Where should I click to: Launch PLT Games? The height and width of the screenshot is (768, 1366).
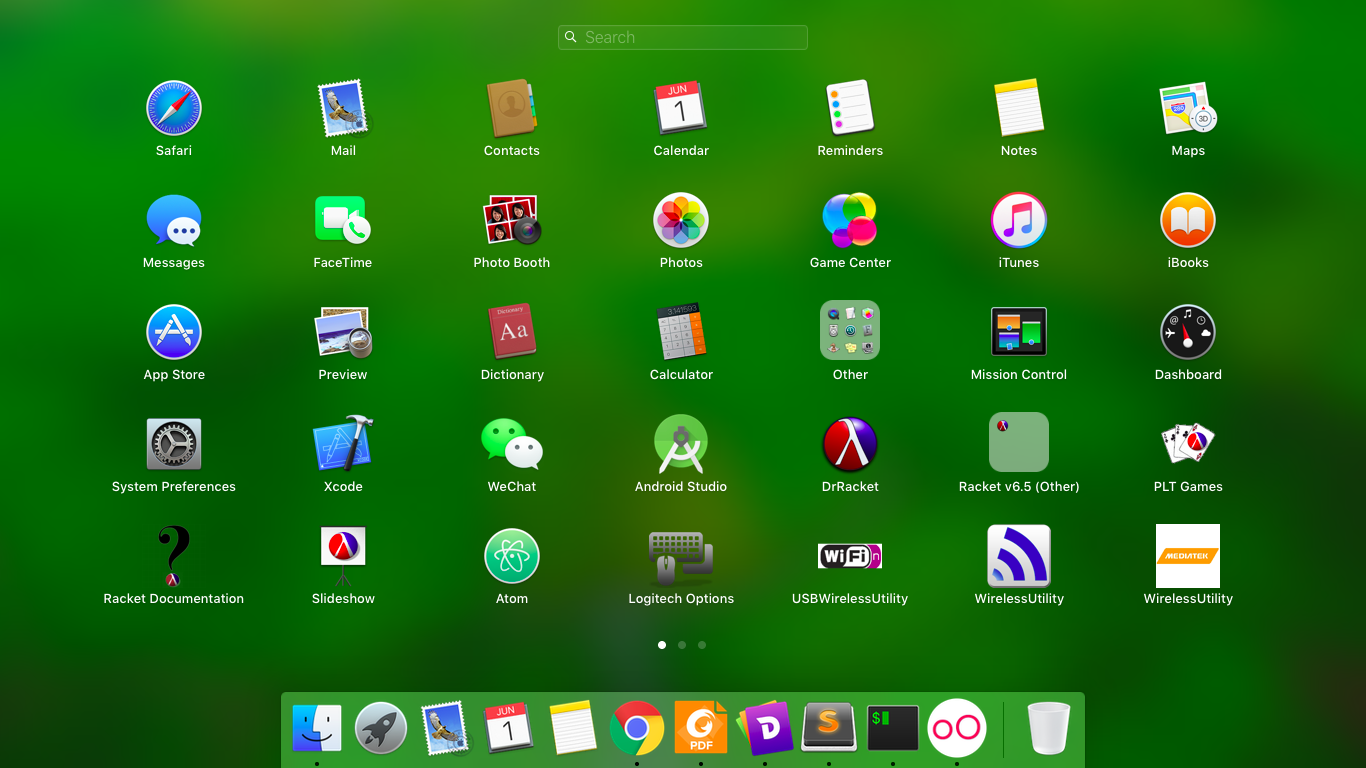point(1188,444)
